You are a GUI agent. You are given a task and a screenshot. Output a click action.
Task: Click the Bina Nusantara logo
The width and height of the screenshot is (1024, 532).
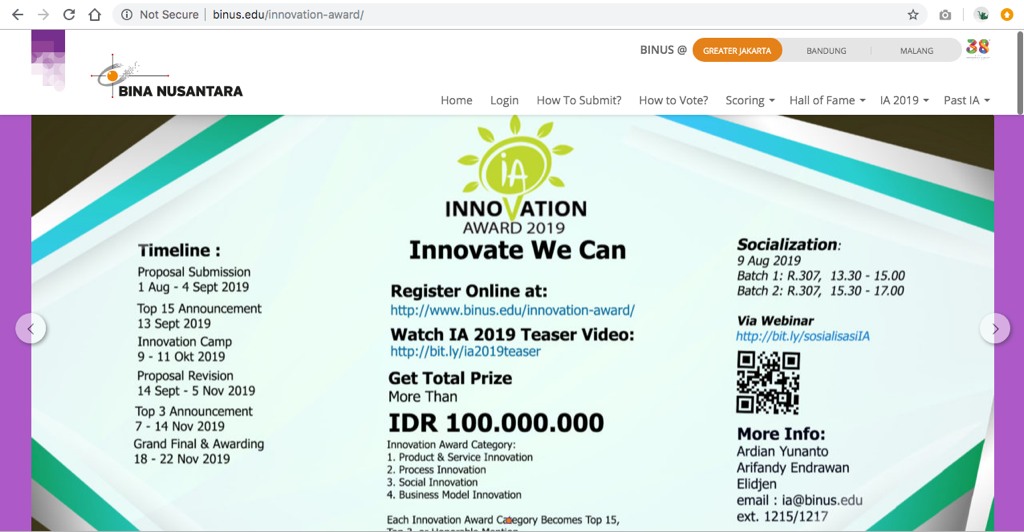click(167, 77)
